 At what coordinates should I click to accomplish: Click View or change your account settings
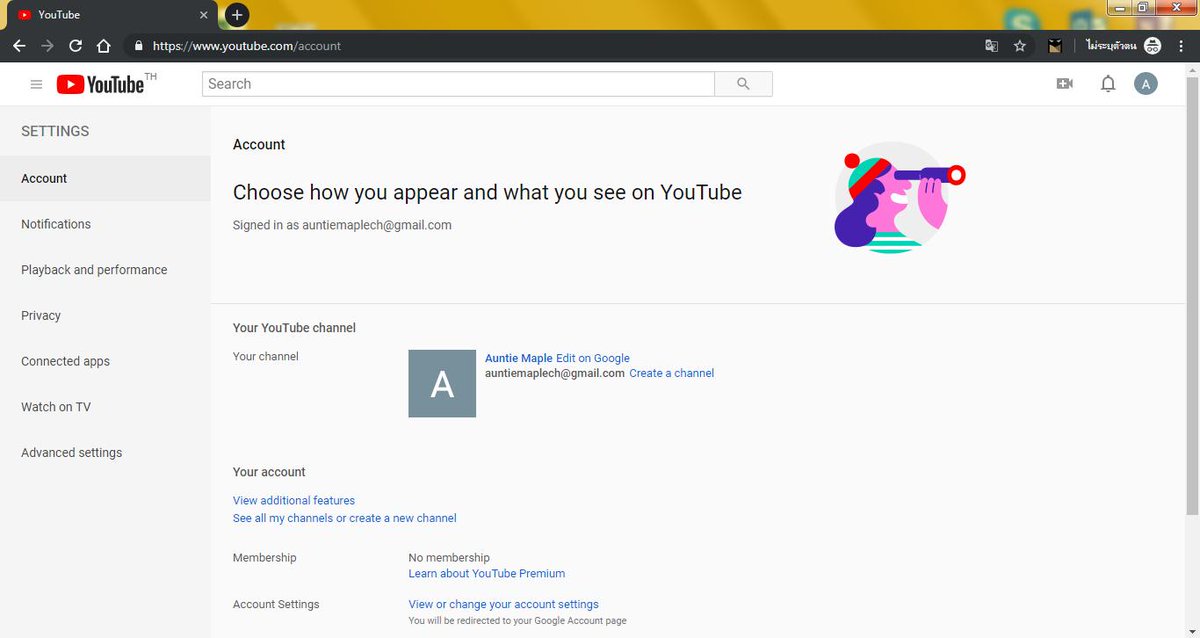503,604
